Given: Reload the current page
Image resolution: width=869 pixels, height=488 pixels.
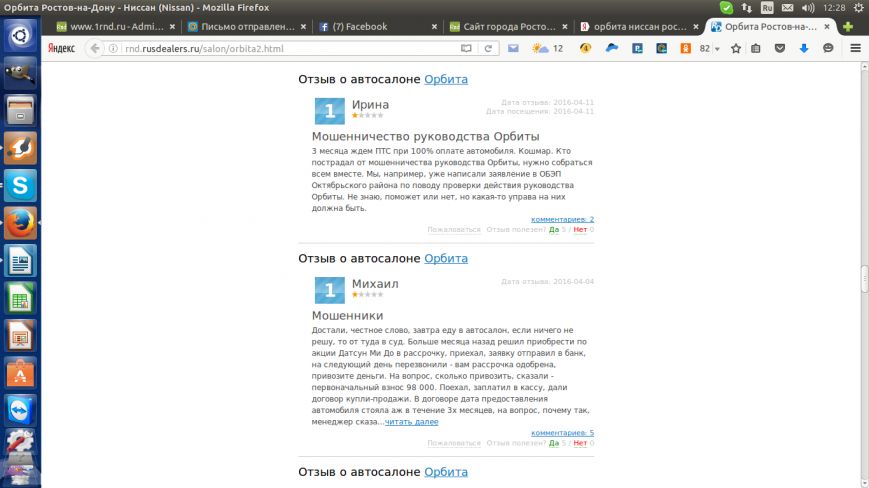Looking at the screenshot, I should pyautogui.click(x=488, y=49).
